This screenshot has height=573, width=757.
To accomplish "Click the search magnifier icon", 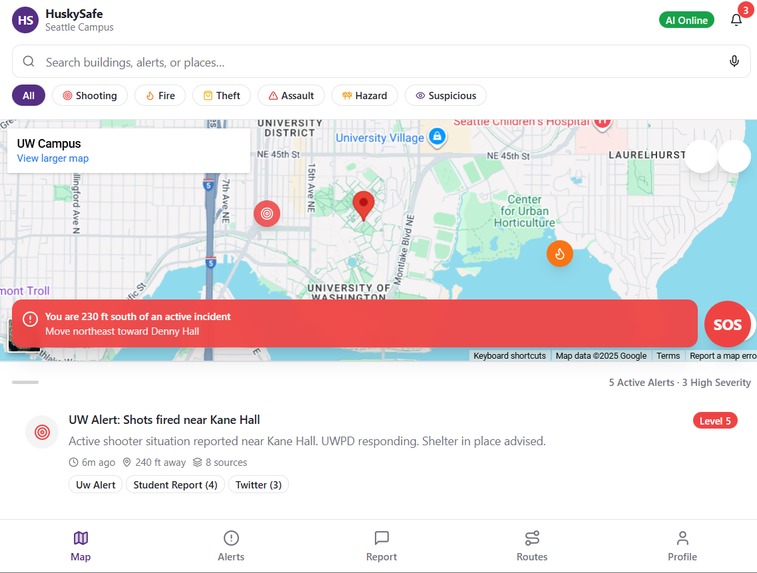I will (29, 61).
